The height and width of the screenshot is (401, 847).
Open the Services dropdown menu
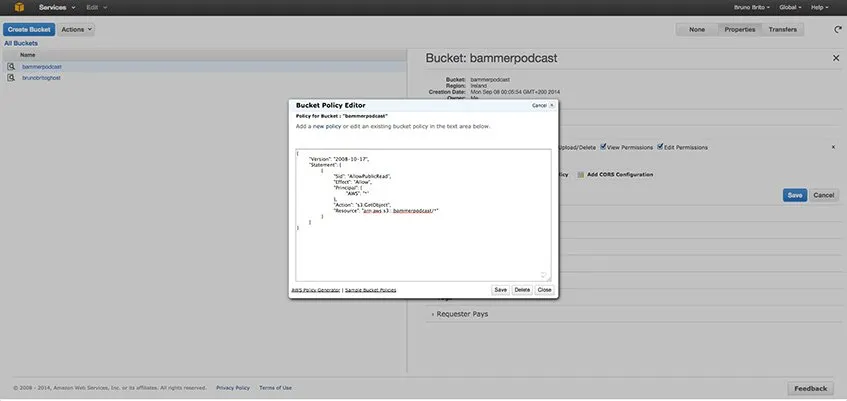click(x=57, y=8)
